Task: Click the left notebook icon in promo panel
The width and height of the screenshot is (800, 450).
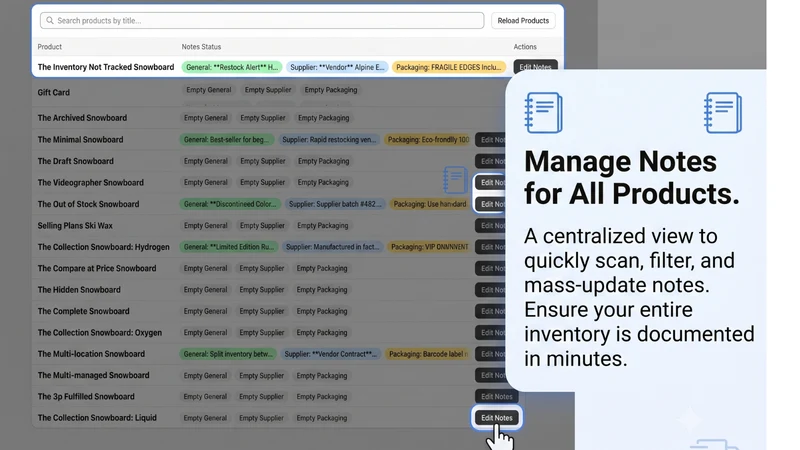Action: (x=543, y=112)
